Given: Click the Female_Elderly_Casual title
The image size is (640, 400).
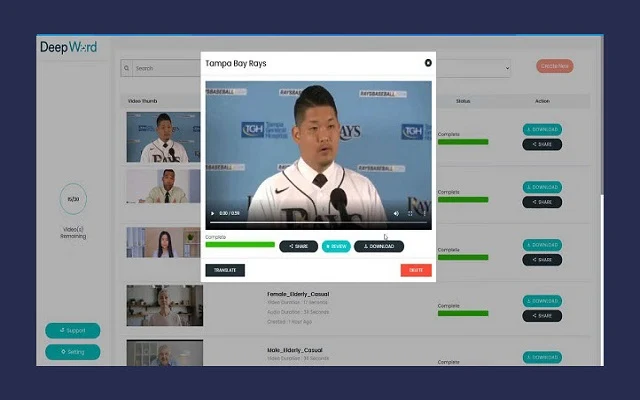Looking at the screenshot, I should pyautogui.click(x=298, y=294).
